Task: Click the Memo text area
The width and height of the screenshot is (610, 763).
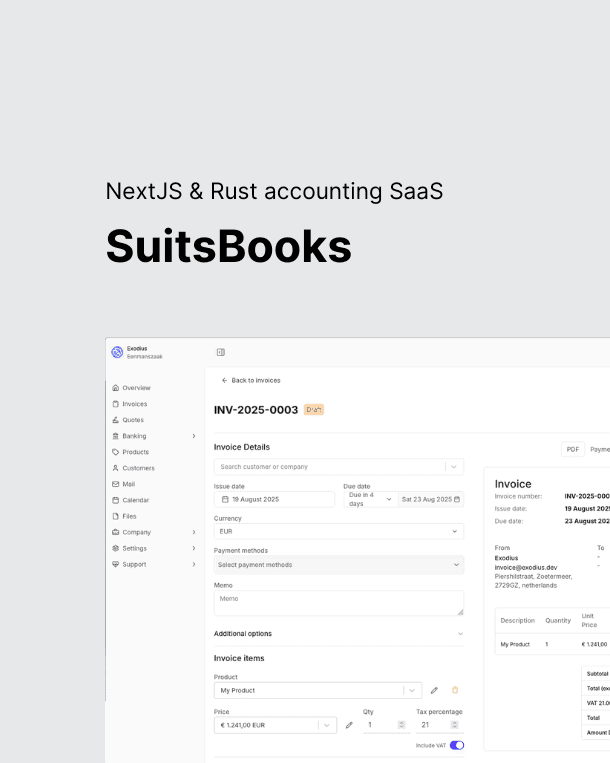Action: (x=338, y=603)
